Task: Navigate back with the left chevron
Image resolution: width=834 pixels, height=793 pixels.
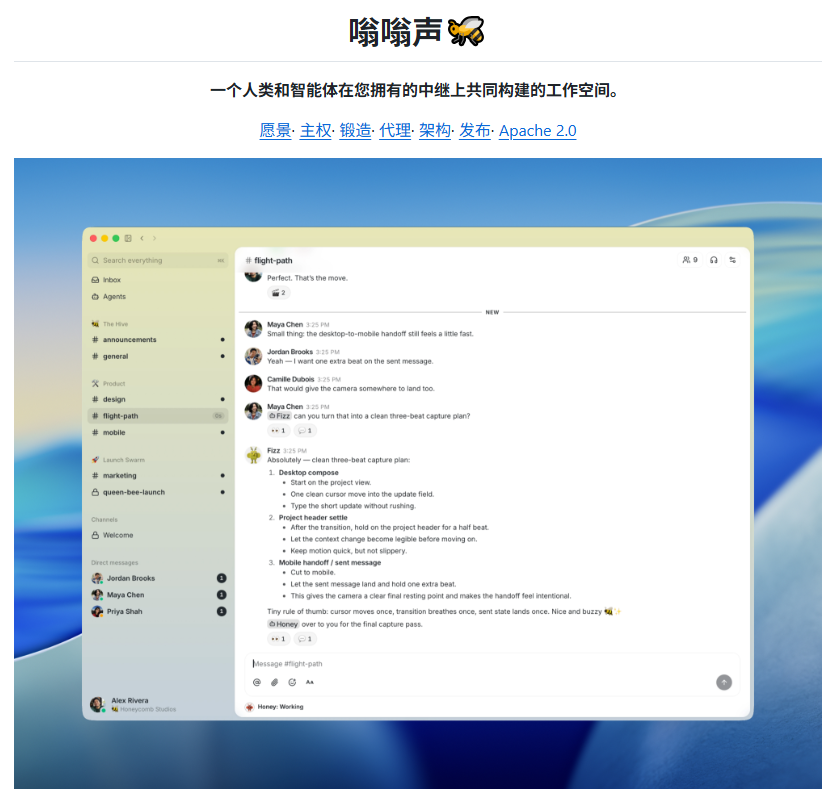Action: tap(142, 238)
